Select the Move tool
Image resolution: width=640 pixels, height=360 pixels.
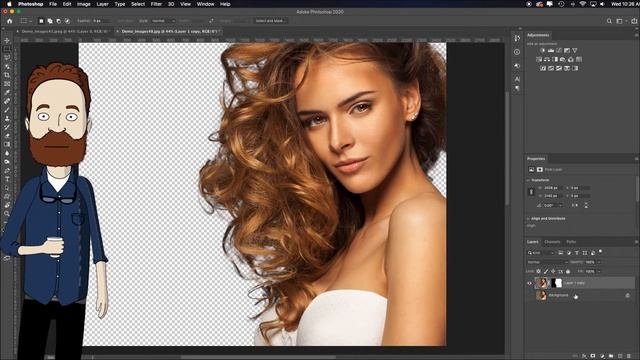point(7,40)
